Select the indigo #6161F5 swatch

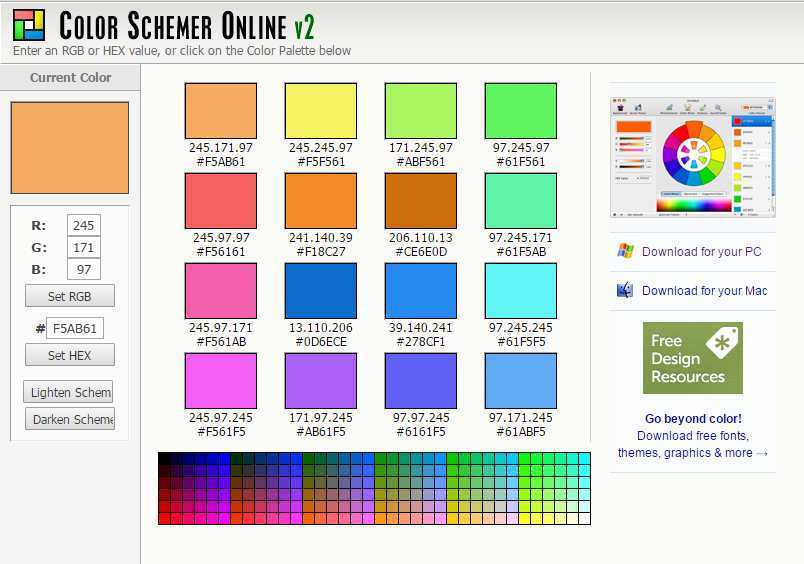(x=421, y=380)
